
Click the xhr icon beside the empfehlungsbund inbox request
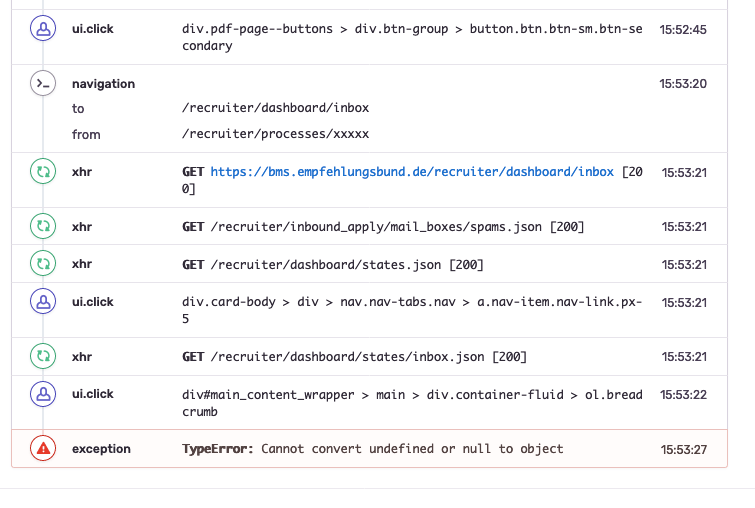click(x=43, y=171)
